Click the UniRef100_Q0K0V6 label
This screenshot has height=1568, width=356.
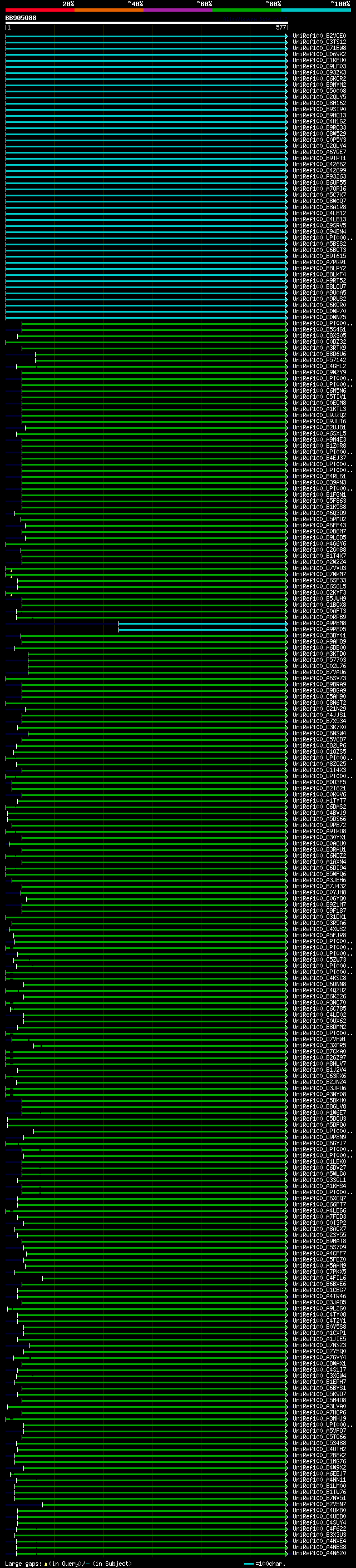click(319, 794)
